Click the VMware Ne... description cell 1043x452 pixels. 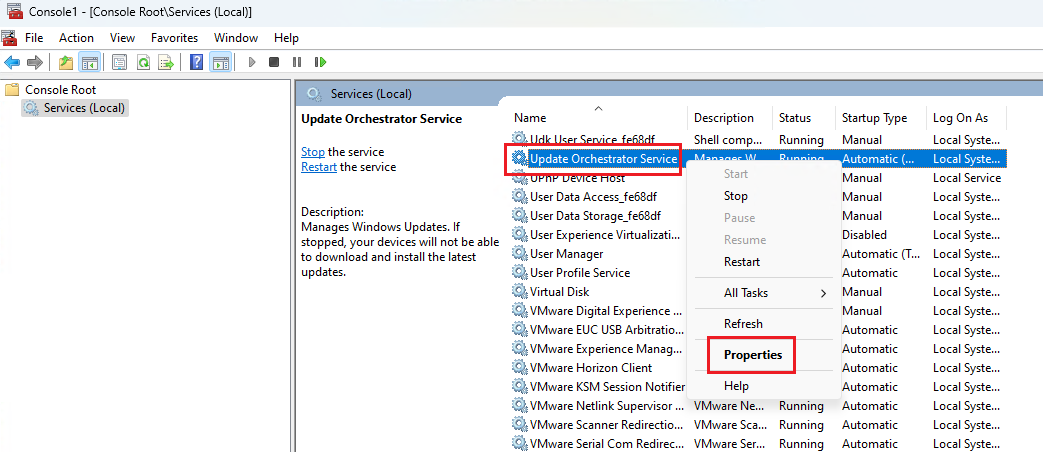(727, 405)
